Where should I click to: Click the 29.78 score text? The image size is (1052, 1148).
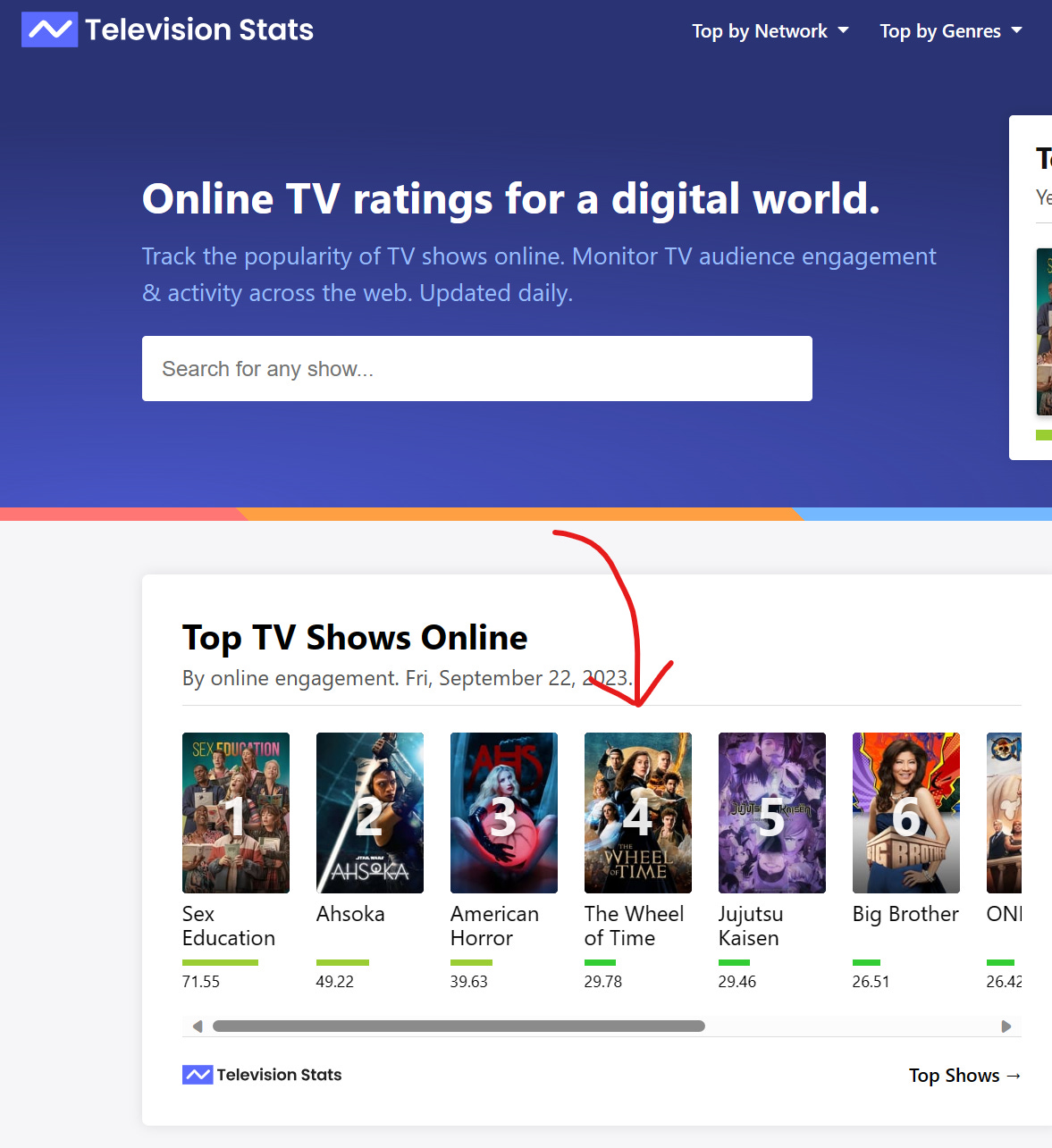click(x=603, y=981)
